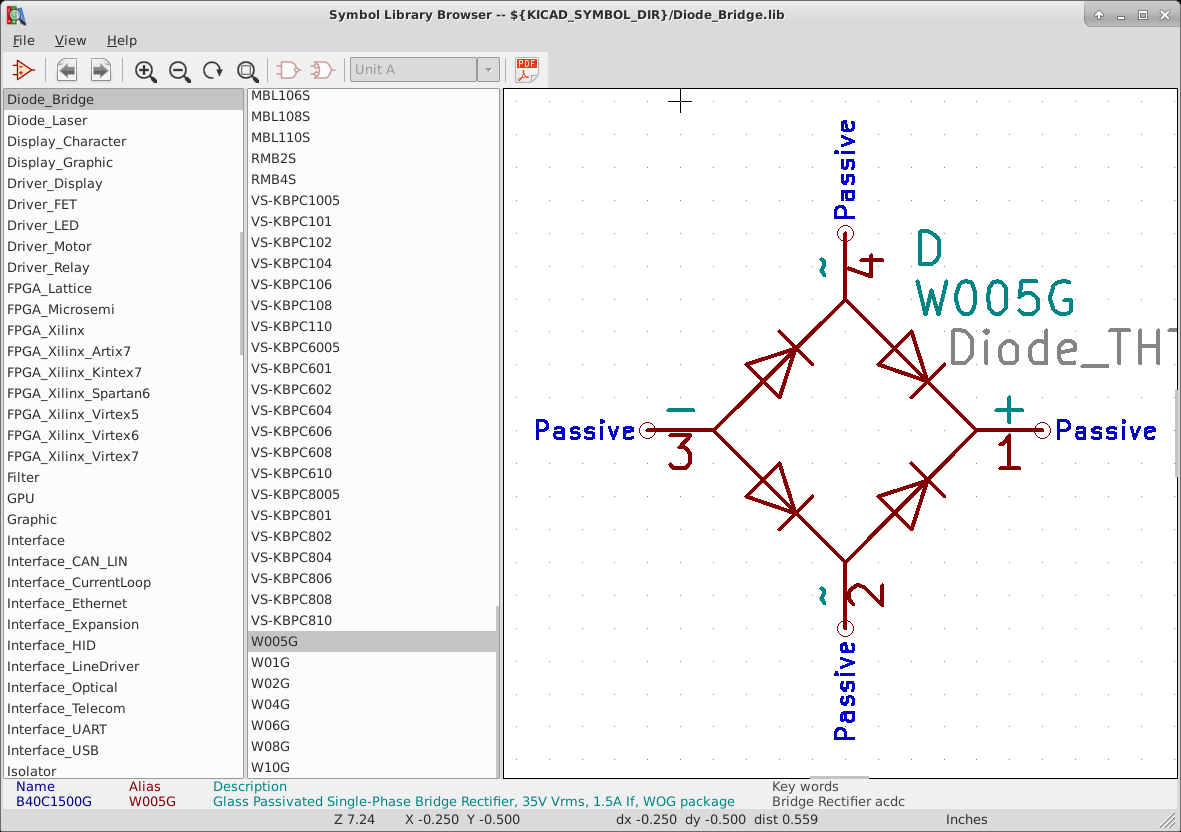Go to previous symbol with back arrow

pos(66,69)
